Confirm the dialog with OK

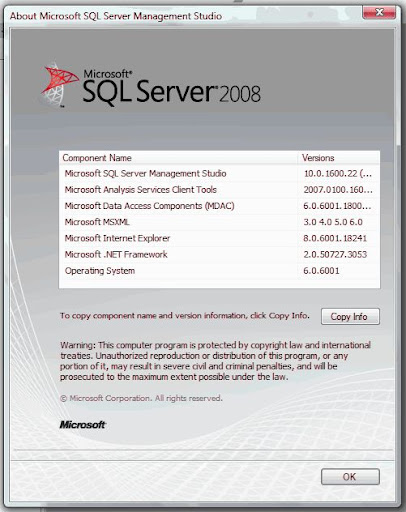(x=350, y=477)
